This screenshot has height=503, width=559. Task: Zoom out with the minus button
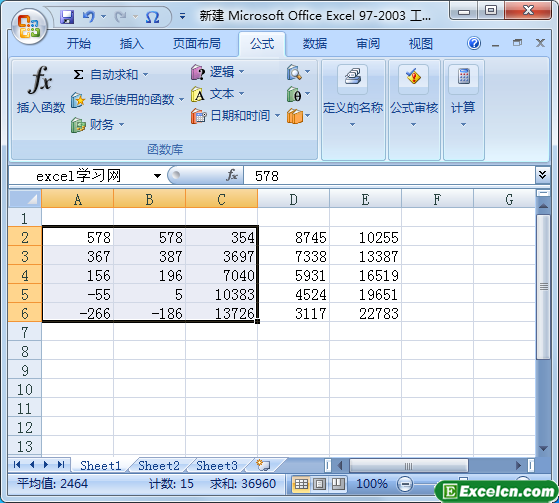[405, 484]
